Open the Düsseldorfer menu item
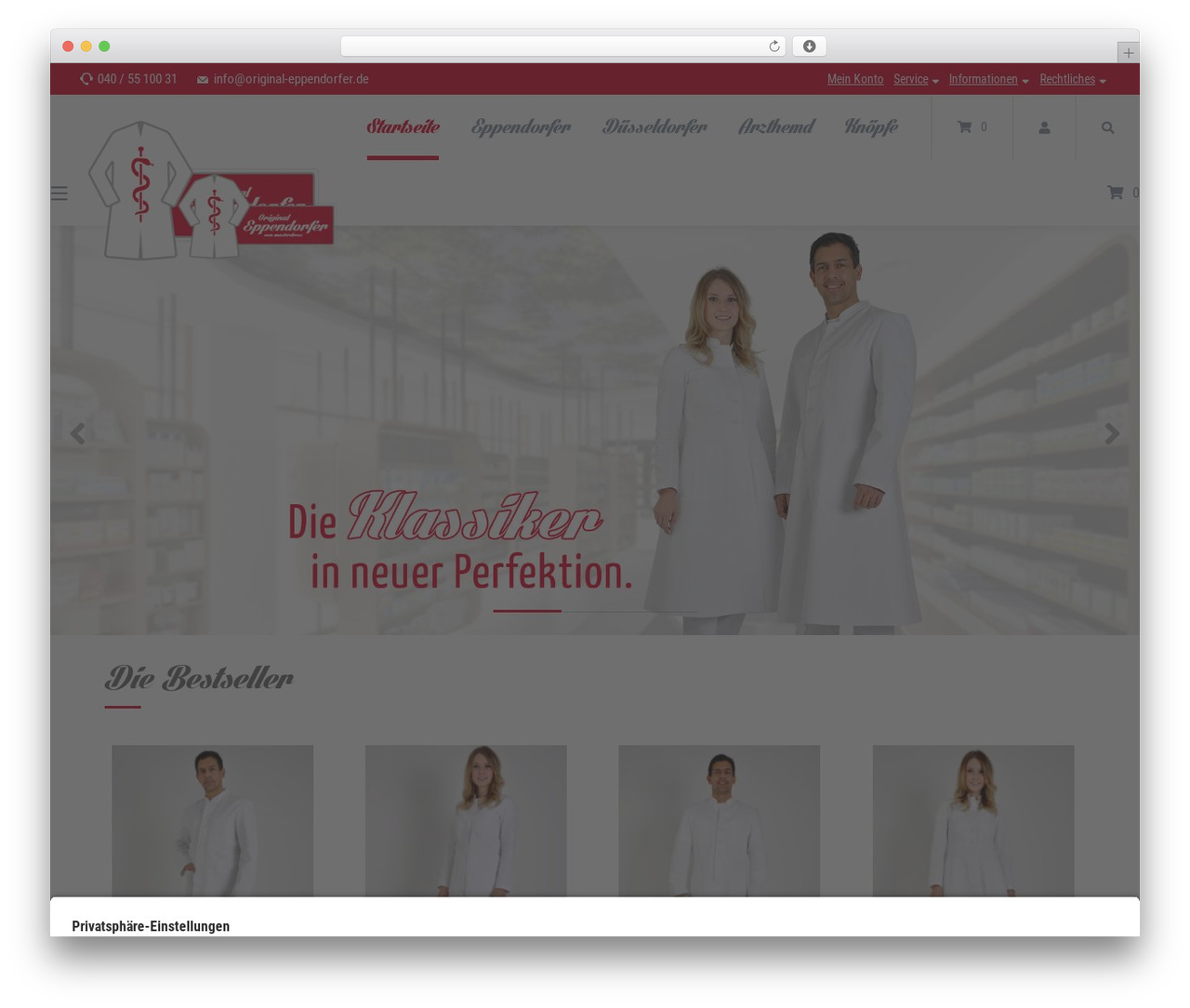This screenshot has width=1190, height=1008. tap(654, 126)
